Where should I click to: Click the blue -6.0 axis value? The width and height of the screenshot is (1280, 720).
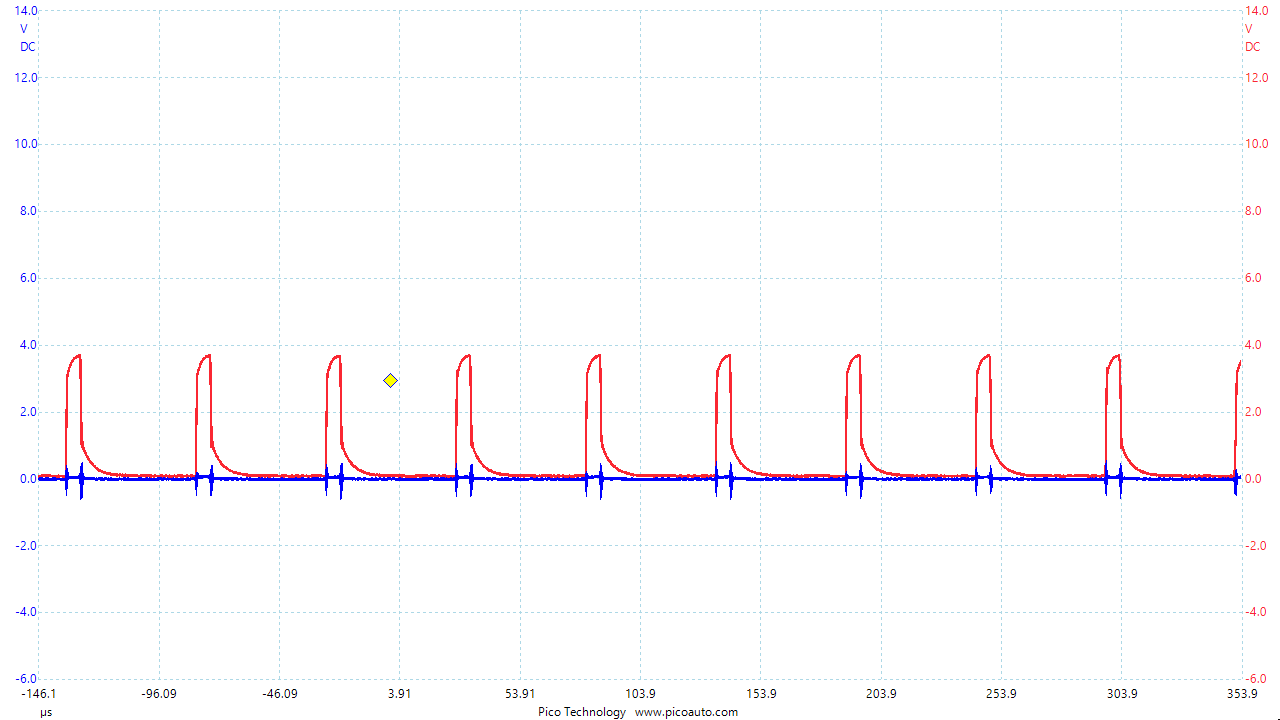27,679
